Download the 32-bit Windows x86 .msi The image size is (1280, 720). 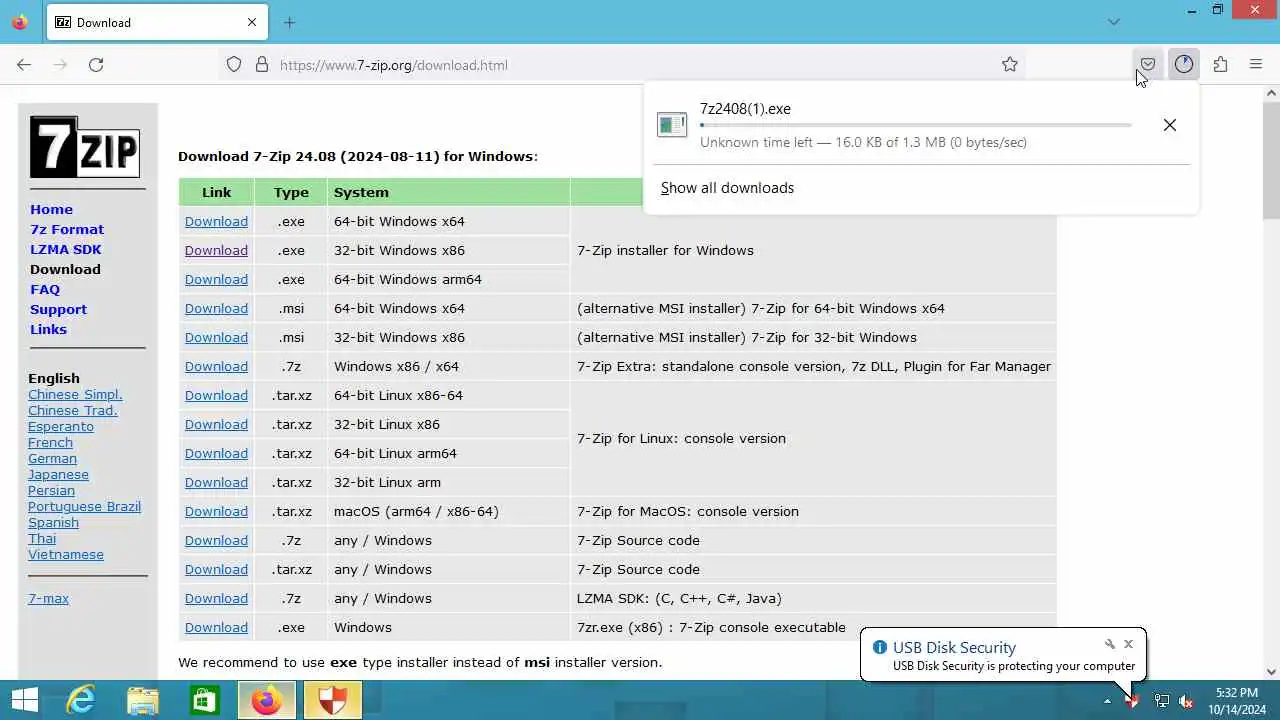coord(216,337)
